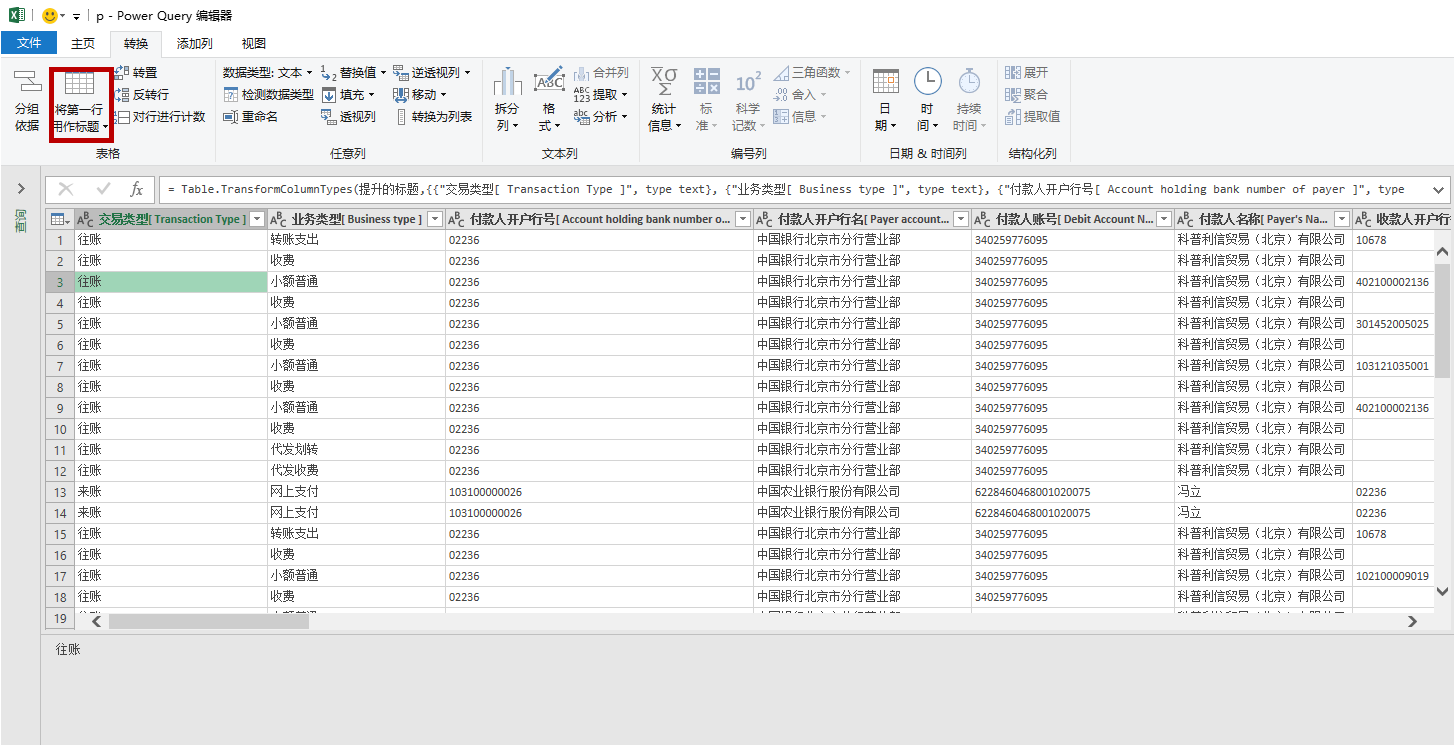Click the 聚合 (Aggregate) button
Viewport: 1454px width, 745px height.
point(1027,94)
